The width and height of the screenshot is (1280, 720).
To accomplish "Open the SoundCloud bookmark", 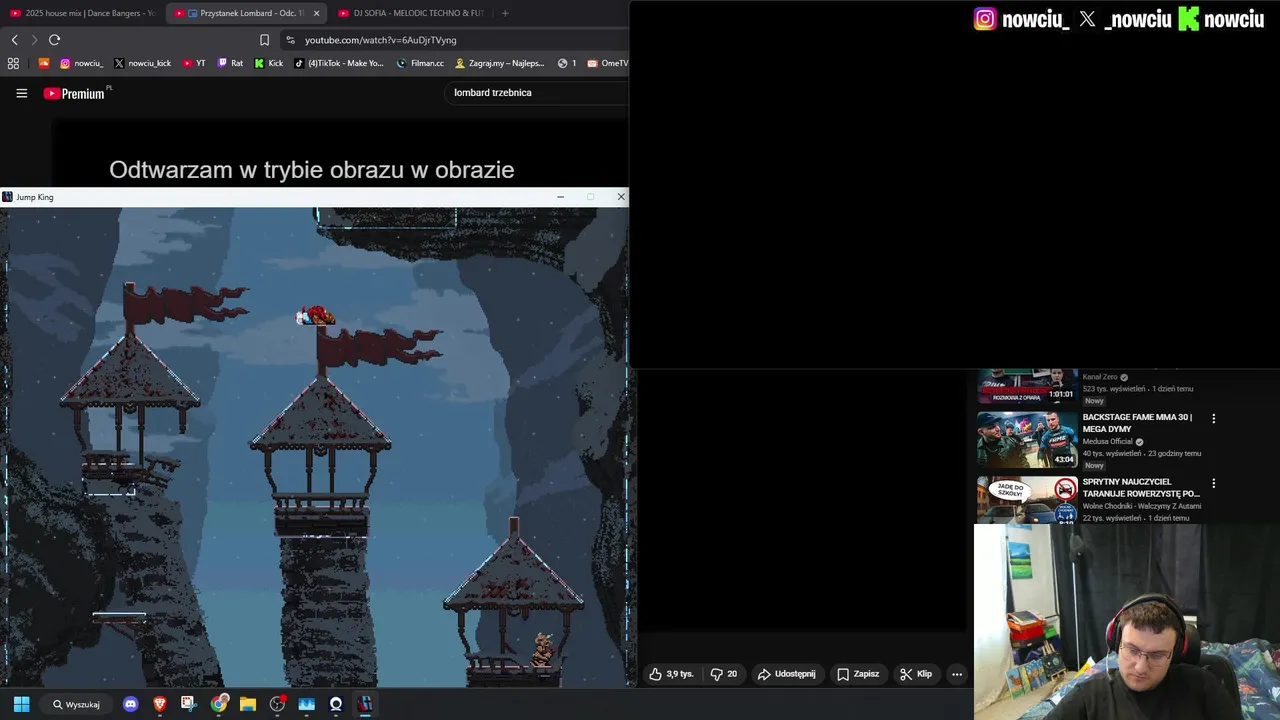I will pyautogui.click(x=44, y=63).
